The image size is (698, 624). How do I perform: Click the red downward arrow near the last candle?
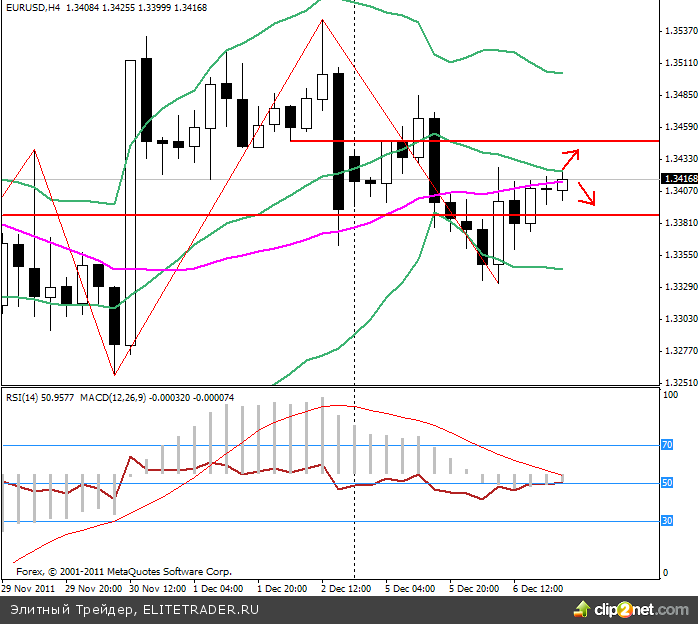tap(587, 196)
